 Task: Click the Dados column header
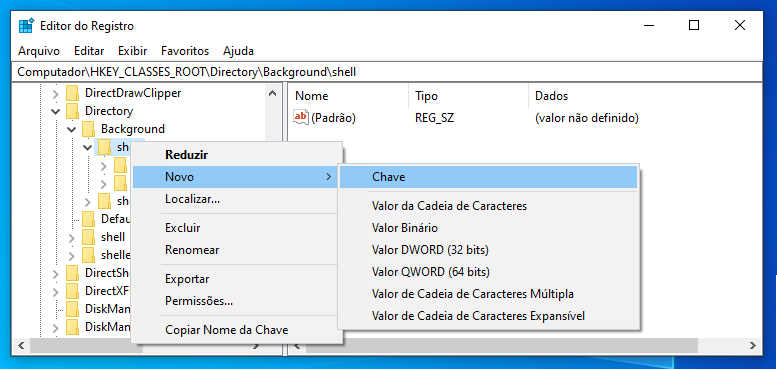pos(551,96)
